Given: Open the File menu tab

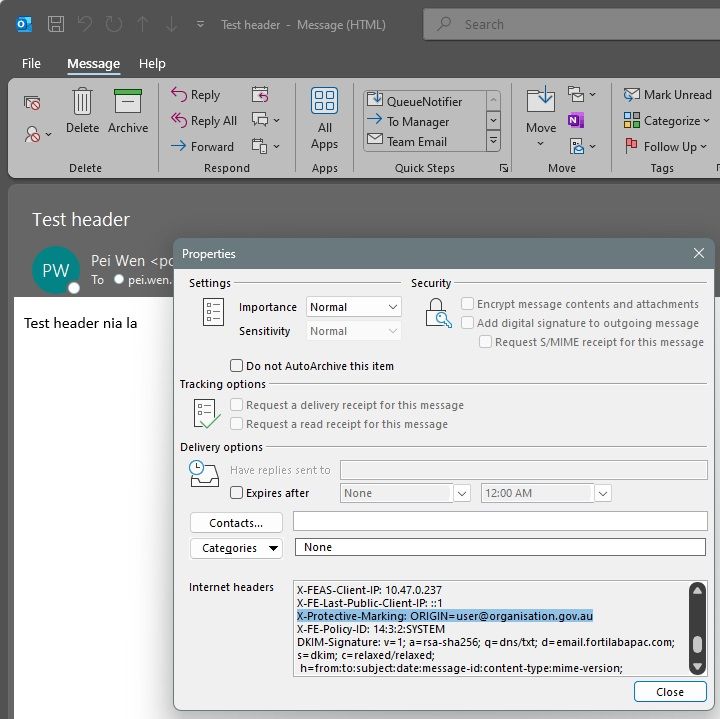Looking at the screenshot, I should pyautogui.click(x=31, y=63).
